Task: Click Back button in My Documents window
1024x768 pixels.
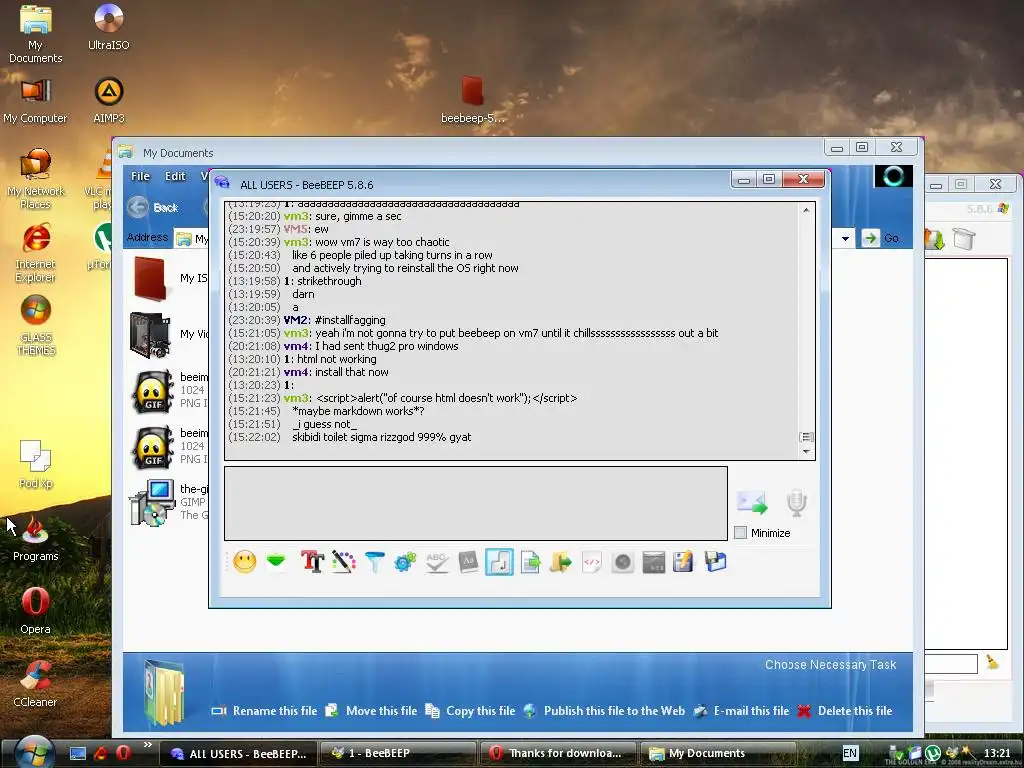Action: click(153, 207)
